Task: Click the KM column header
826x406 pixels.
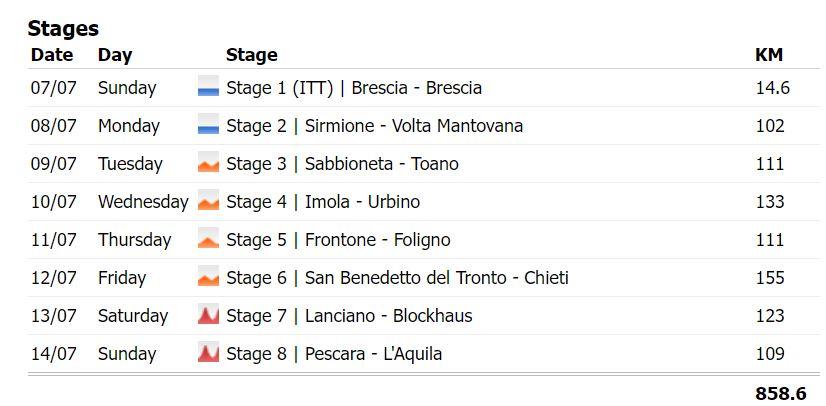Action: [x=769, y=55]
